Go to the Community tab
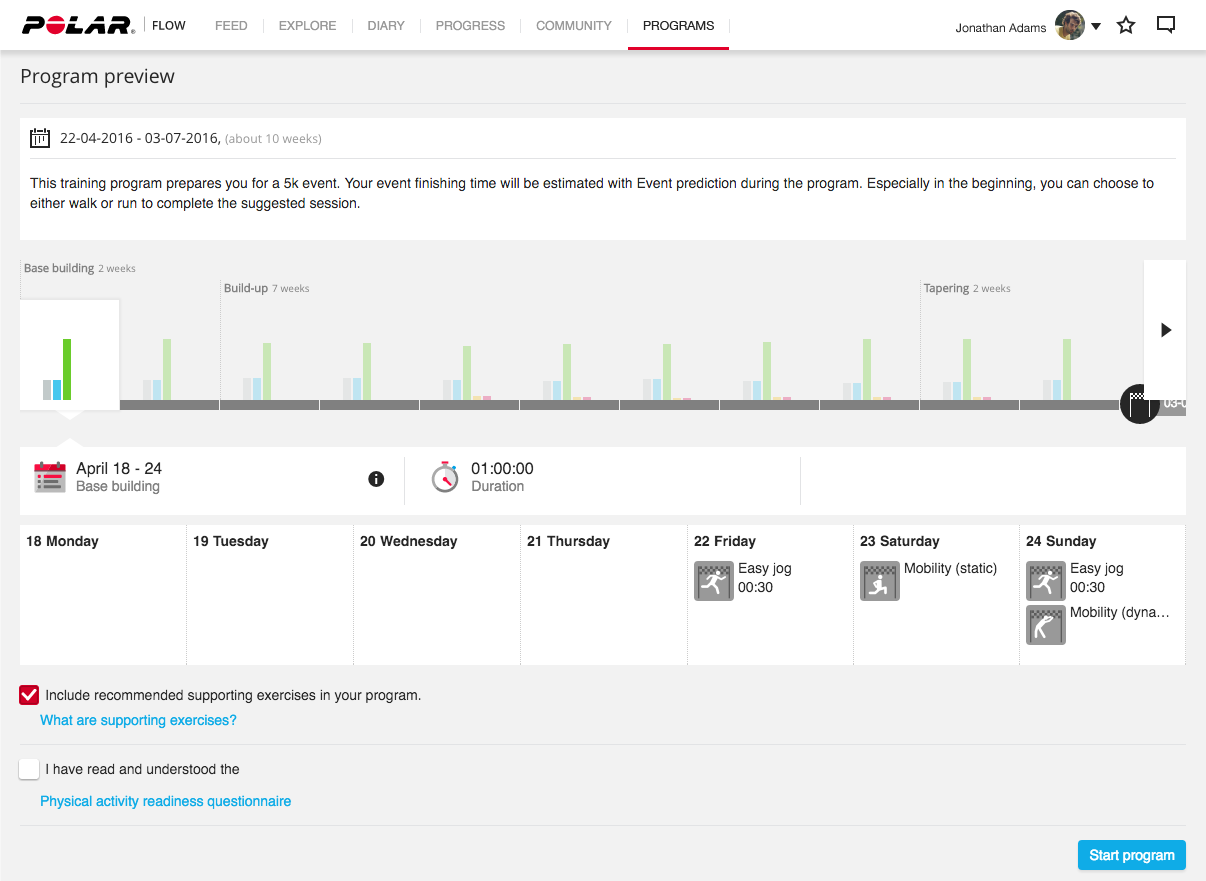Image resolution: width=1206 pixels, height=881 pixels. point(573,26)
